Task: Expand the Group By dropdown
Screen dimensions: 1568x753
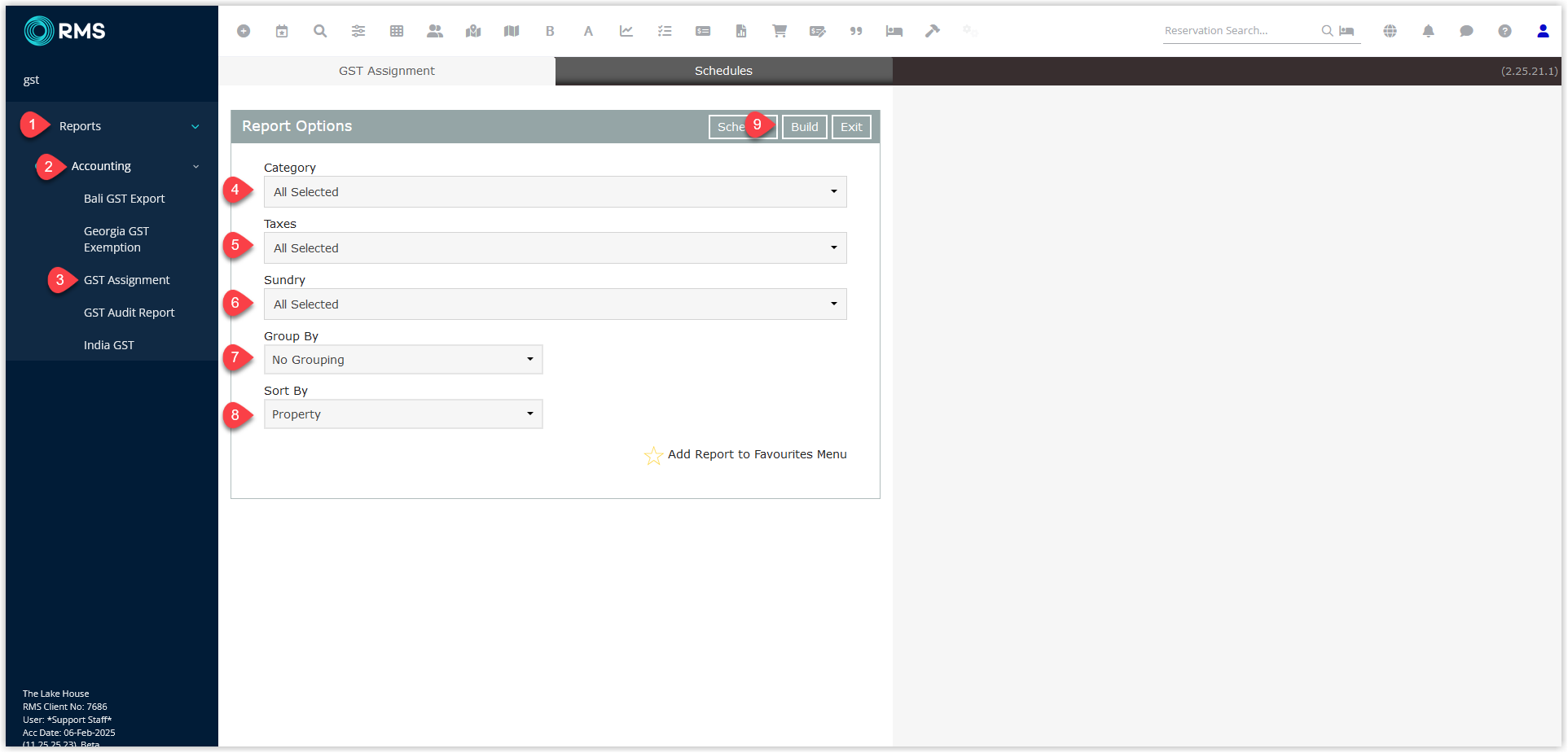Action: (x=402, y=360)
